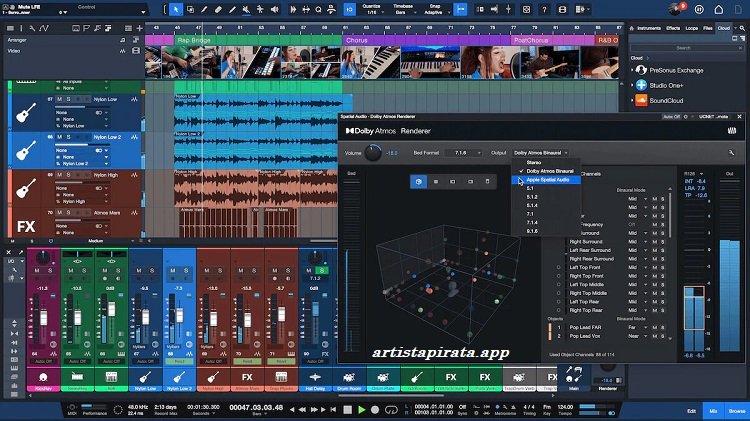Open the Dolby Atmos Renderer wrench settings
Viewport: 750px width, 421px height.
coord(731,153)
